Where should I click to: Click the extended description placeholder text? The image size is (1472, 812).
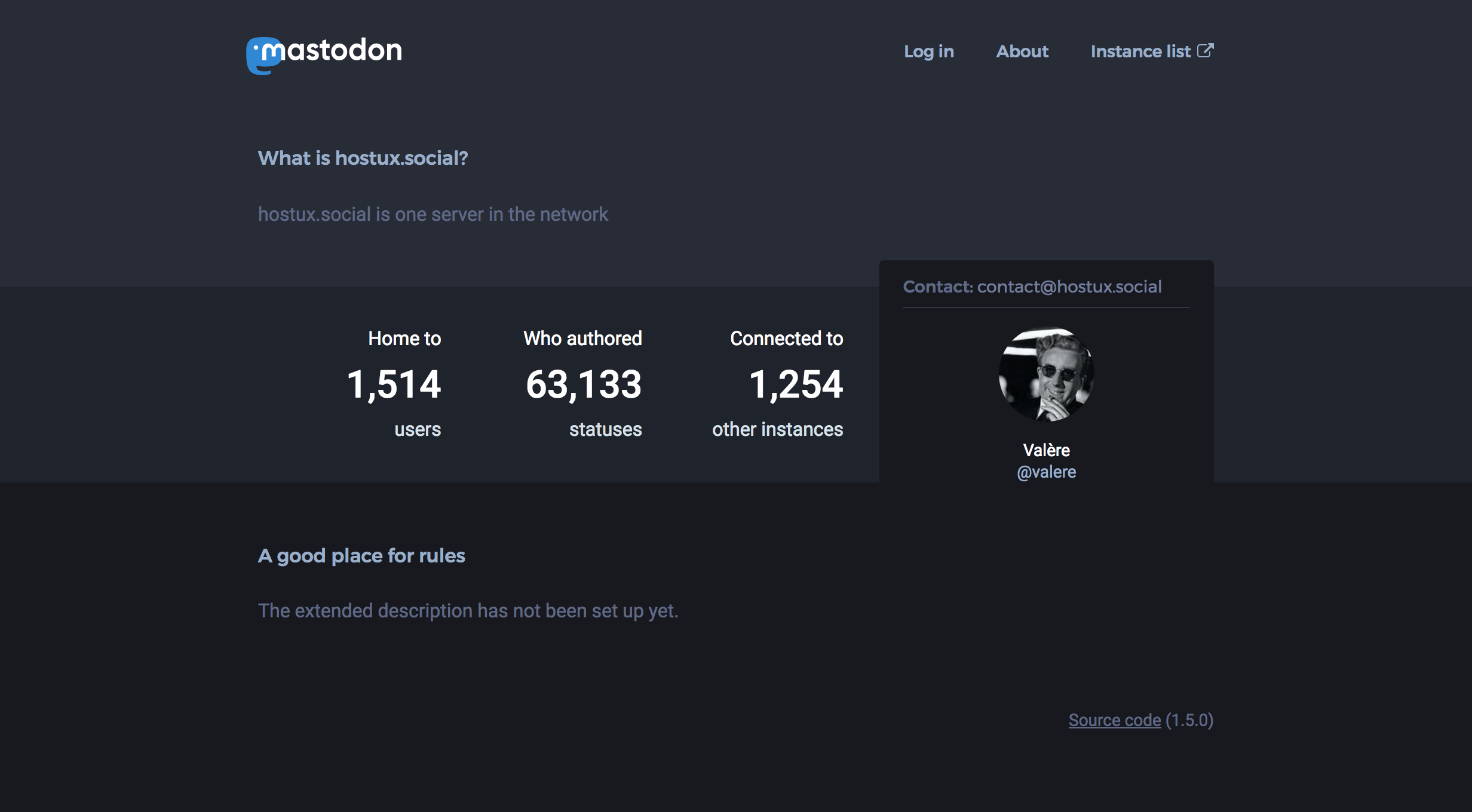[x=468, y=611]
